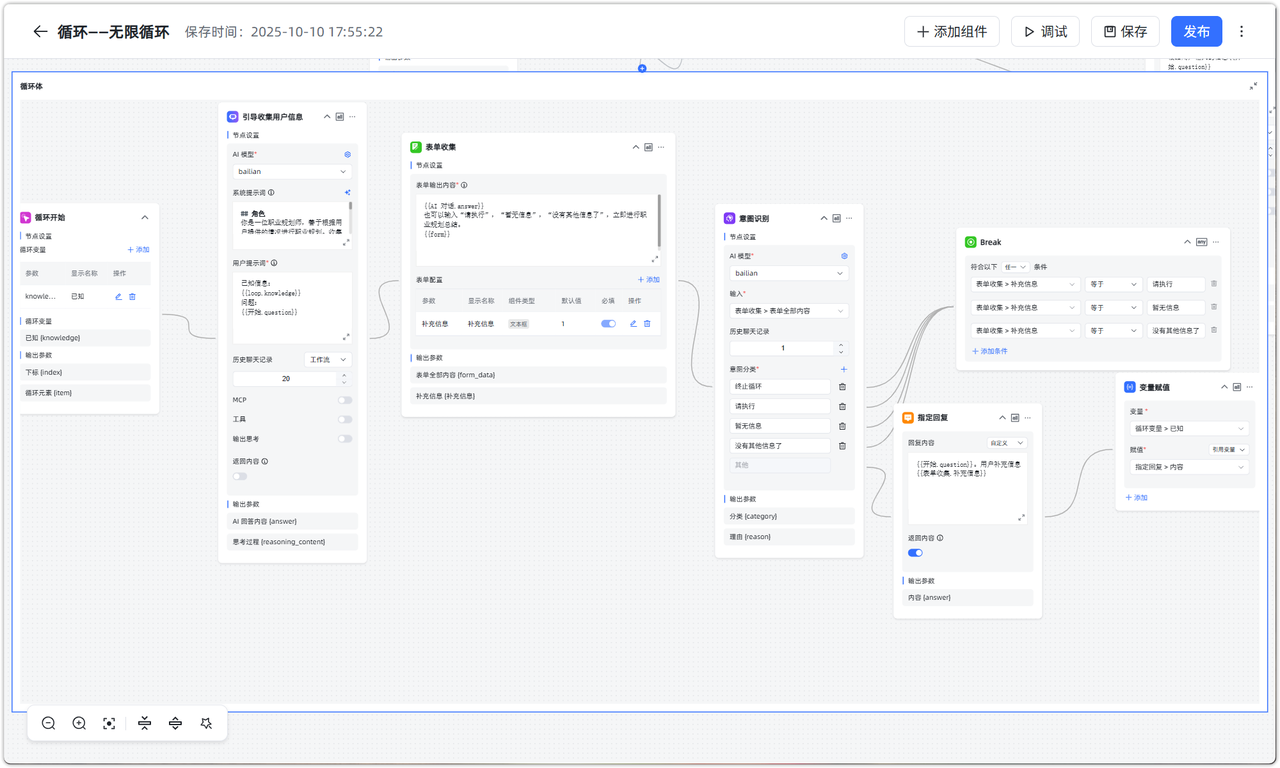
Task: Toggle the MCP switch
Action: point(344,400)
